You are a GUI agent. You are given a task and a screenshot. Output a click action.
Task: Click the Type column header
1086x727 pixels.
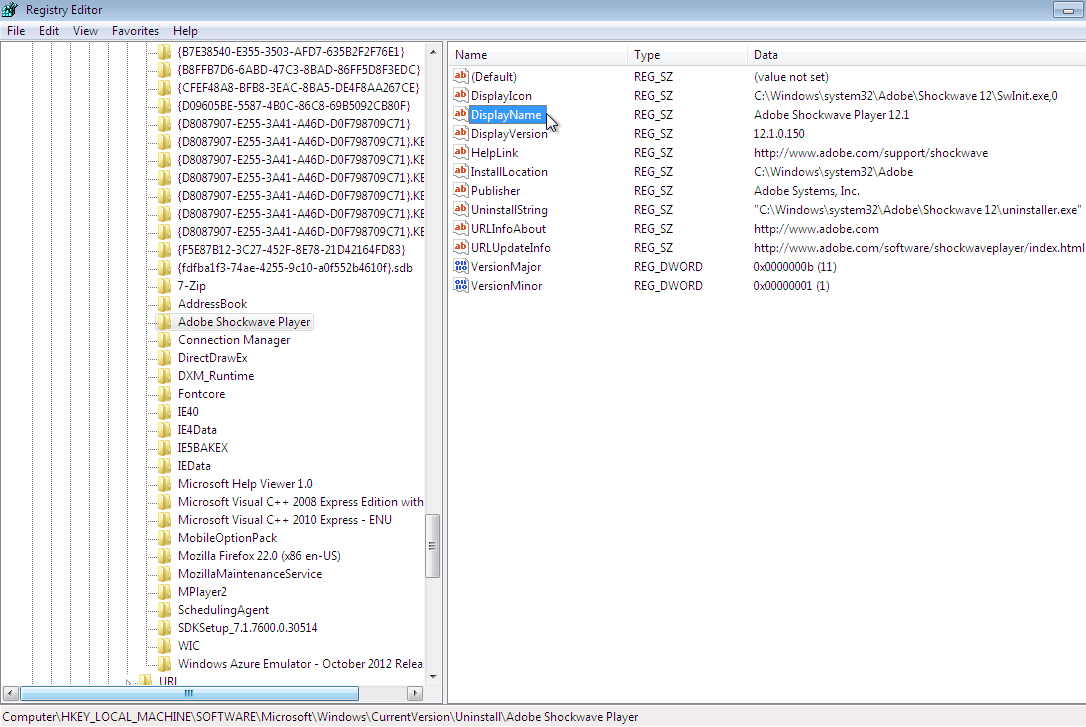click(688, 55)
